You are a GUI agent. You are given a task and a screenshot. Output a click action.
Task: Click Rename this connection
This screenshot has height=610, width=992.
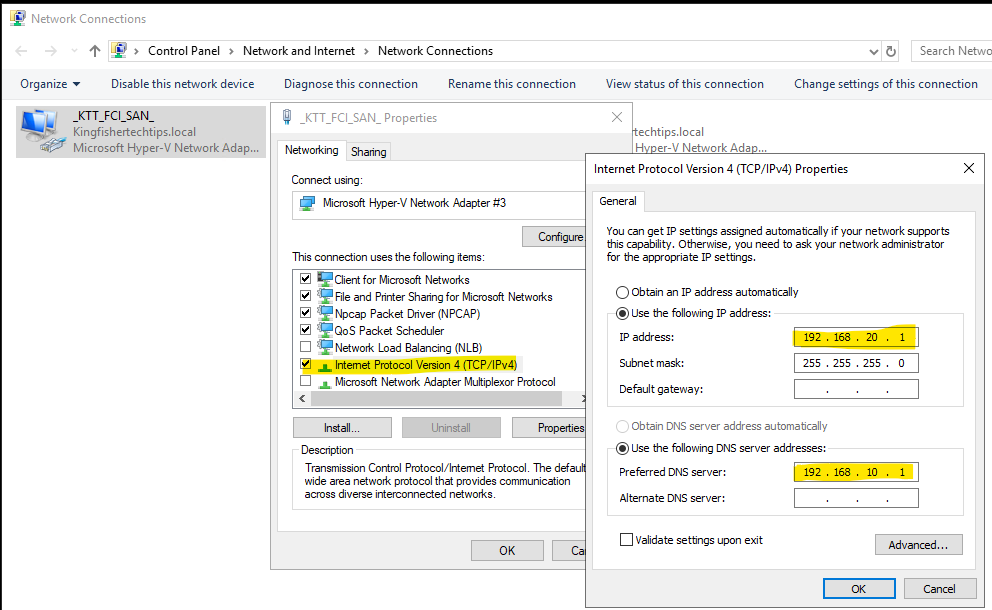512,84
